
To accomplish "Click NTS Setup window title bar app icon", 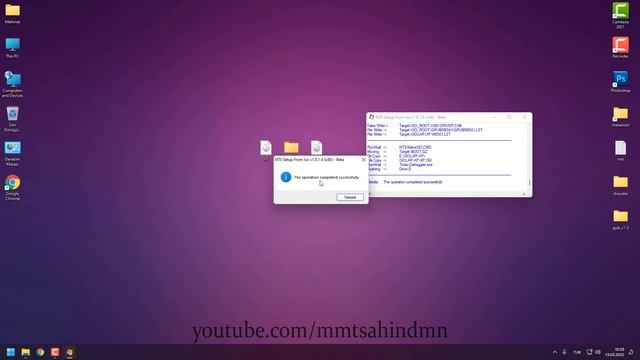I will (x=371, y=117).
